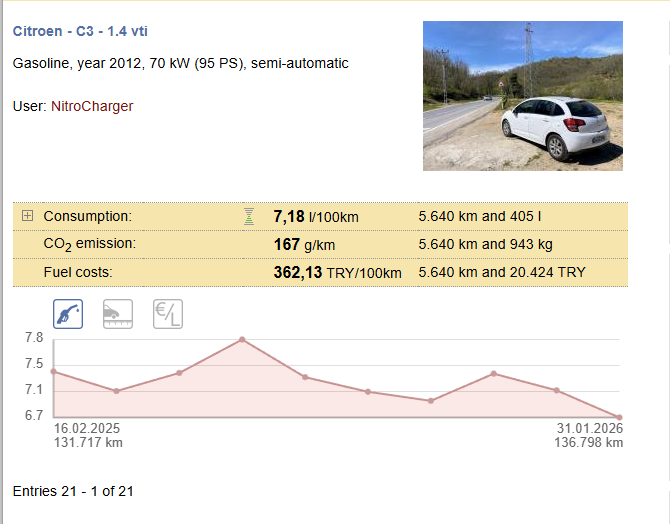Show the €/L fuel price chart
Viewport: 670px width, 524px height.
[168, 314]
